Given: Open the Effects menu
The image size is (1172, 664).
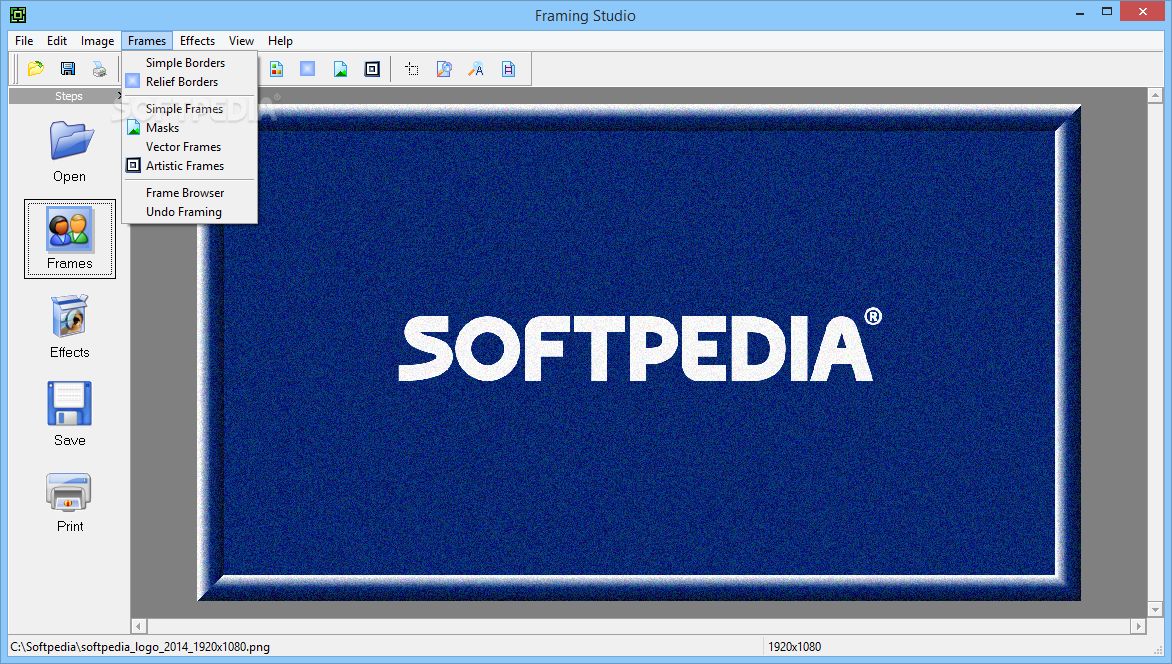Looking at the screenshot, I should (x=197, y=40).
